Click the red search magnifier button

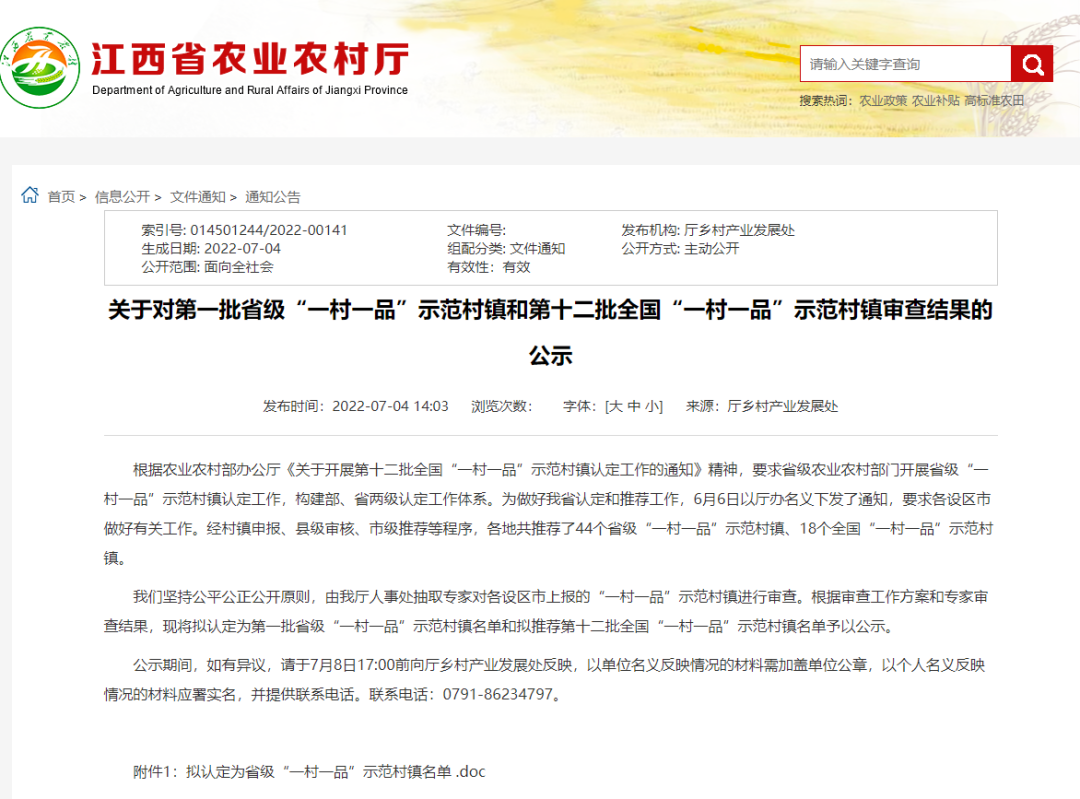coord(1032,64)
